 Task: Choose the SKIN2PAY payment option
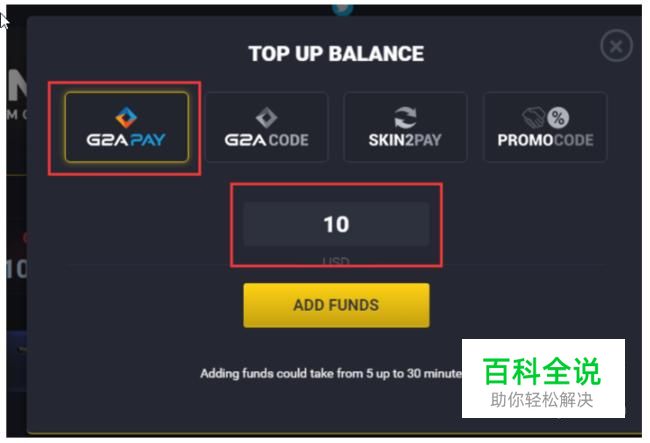pyautogui.click(x=405, y=127)
